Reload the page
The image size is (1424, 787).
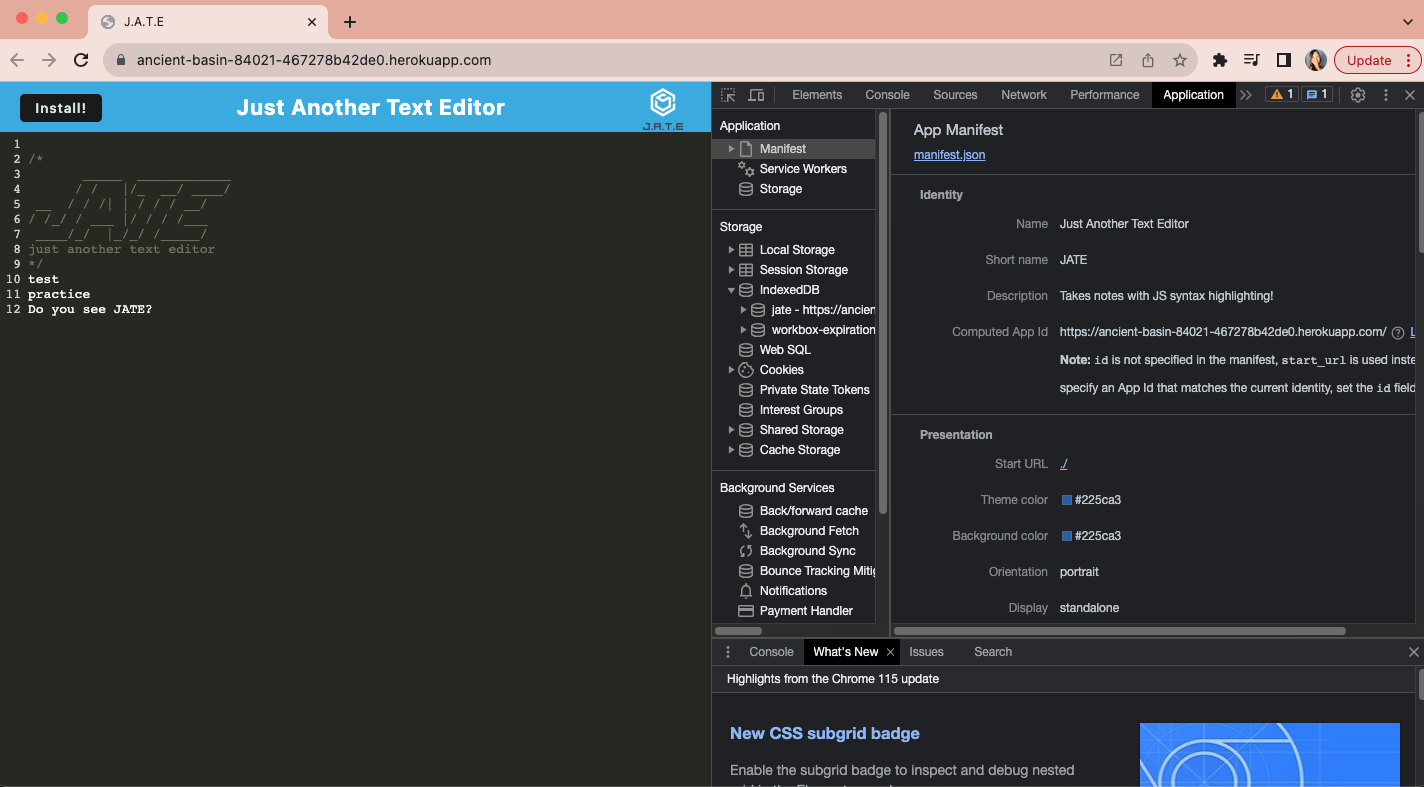pos(81,60)
